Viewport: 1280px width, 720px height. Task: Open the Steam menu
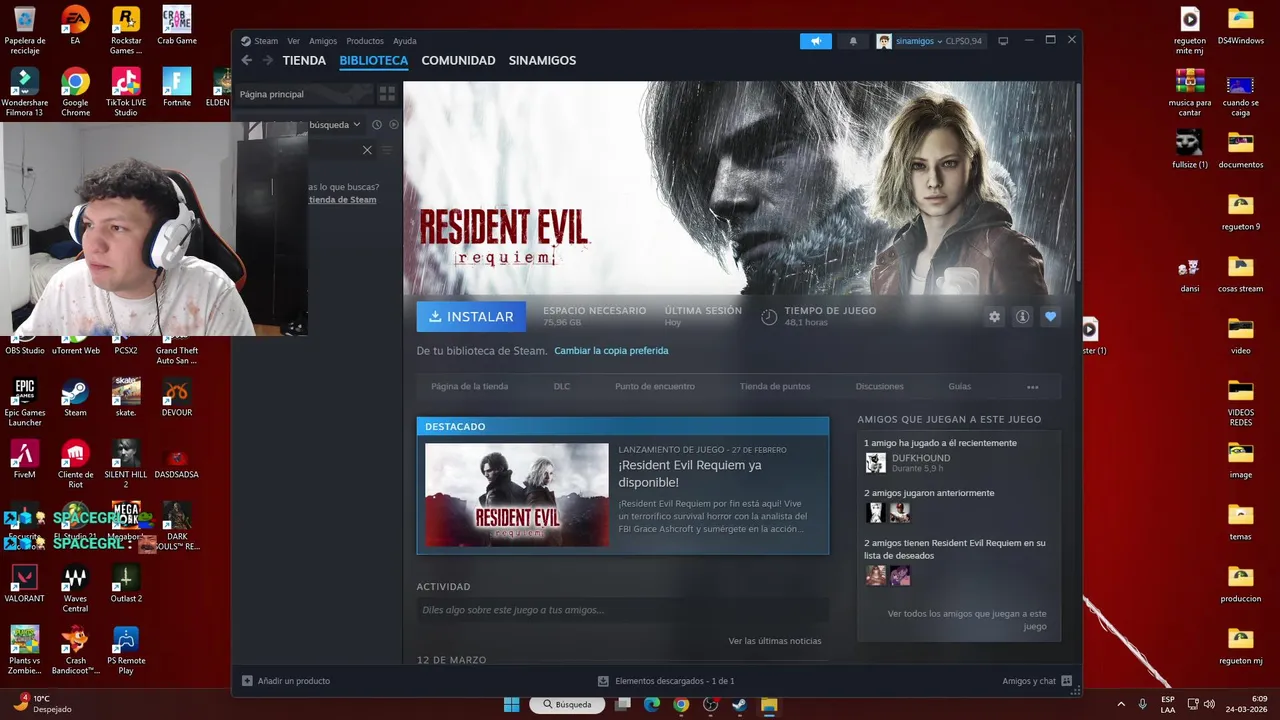click(266, 41)
